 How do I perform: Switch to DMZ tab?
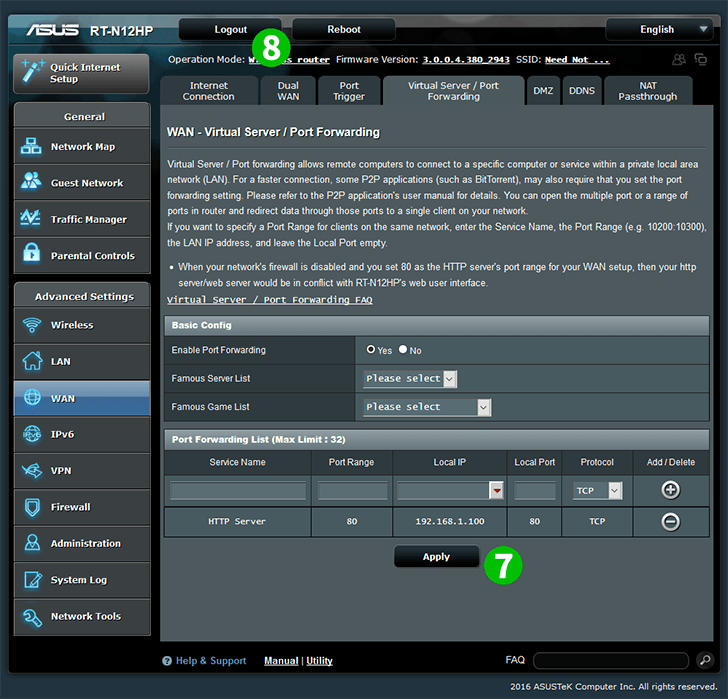point(543,91)
